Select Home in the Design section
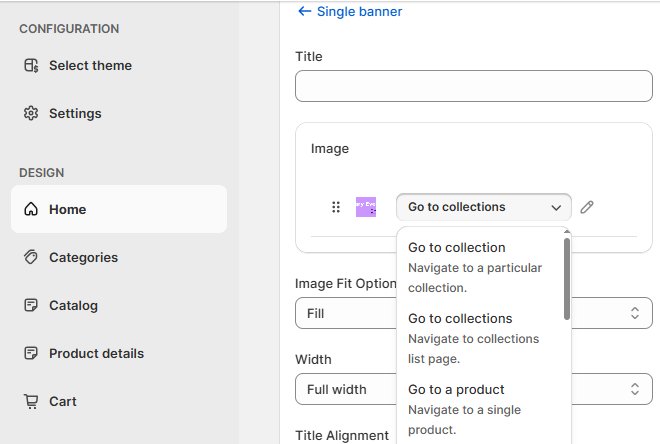 pyautogui.click(x=119, y=209)
